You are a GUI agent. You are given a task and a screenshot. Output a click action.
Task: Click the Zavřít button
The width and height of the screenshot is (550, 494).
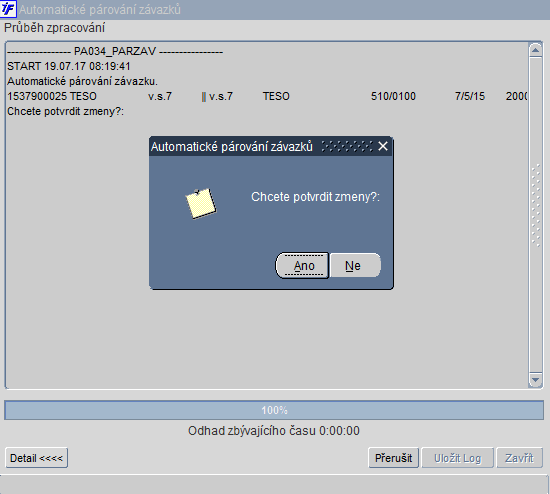point(519,458)
